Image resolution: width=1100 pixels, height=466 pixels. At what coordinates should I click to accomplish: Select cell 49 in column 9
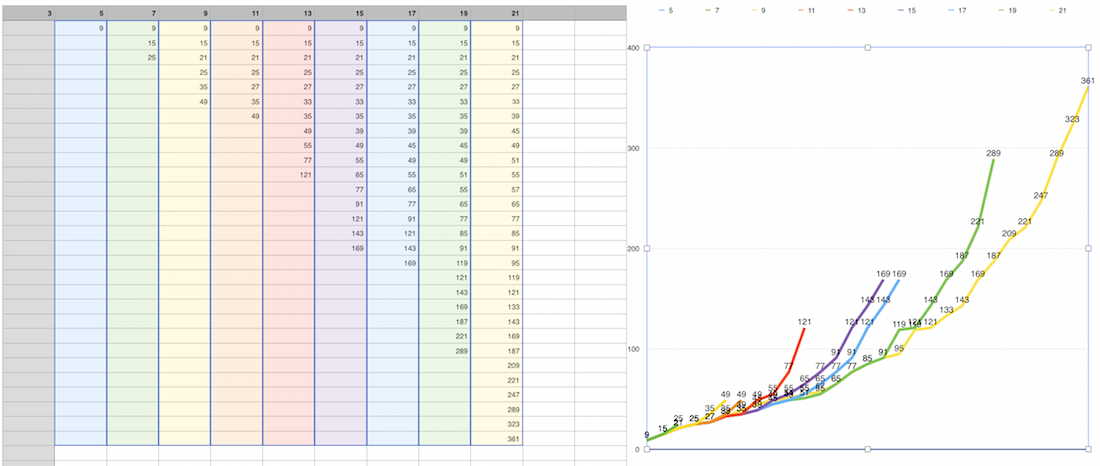[185, 102]
